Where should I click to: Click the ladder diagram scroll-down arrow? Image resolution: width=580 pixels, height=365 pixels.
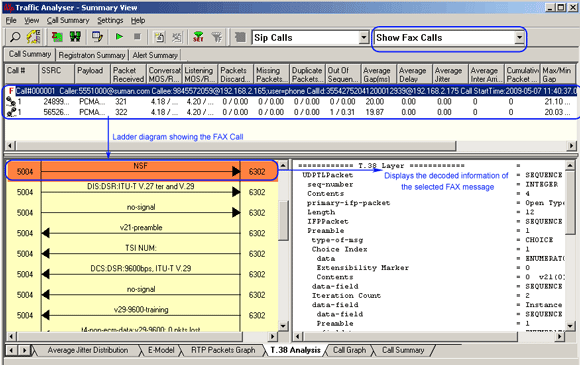[x=283, y=326]
